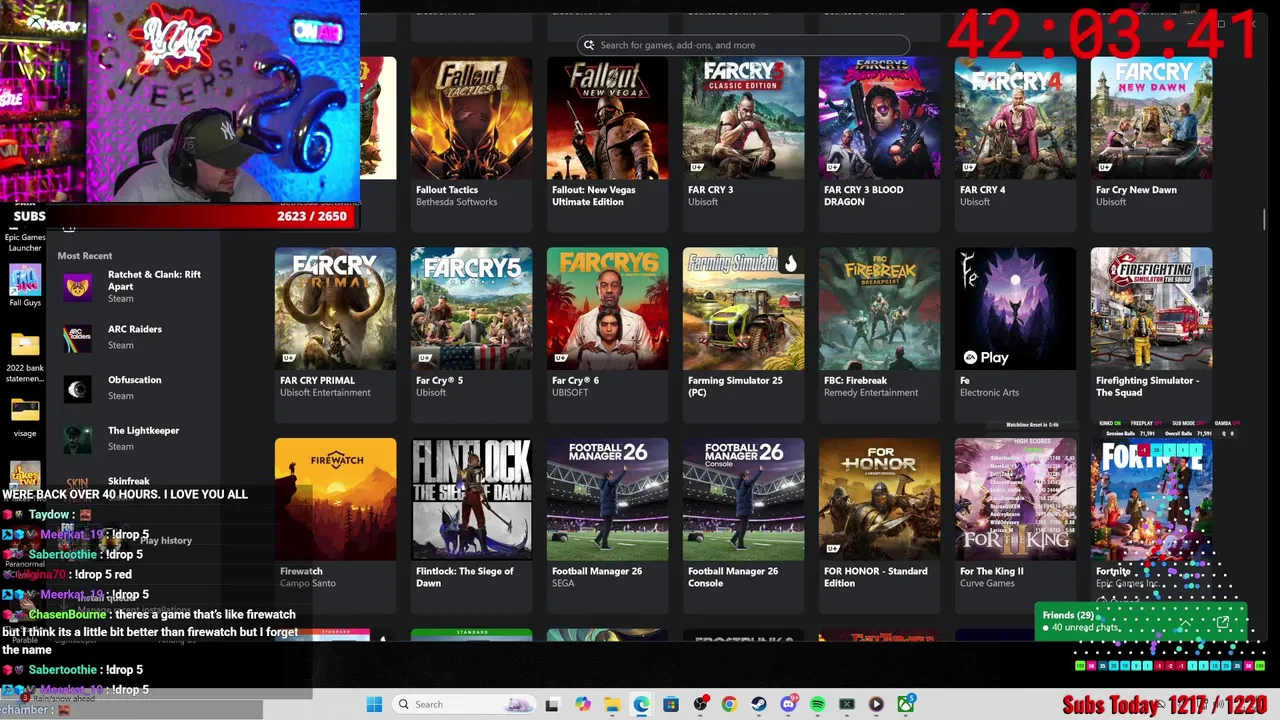Image resolution: width=1280 pixels, height=720 pixels.
Task: Select the Far Cry 4 cover art
Action: click(1015, 118)
